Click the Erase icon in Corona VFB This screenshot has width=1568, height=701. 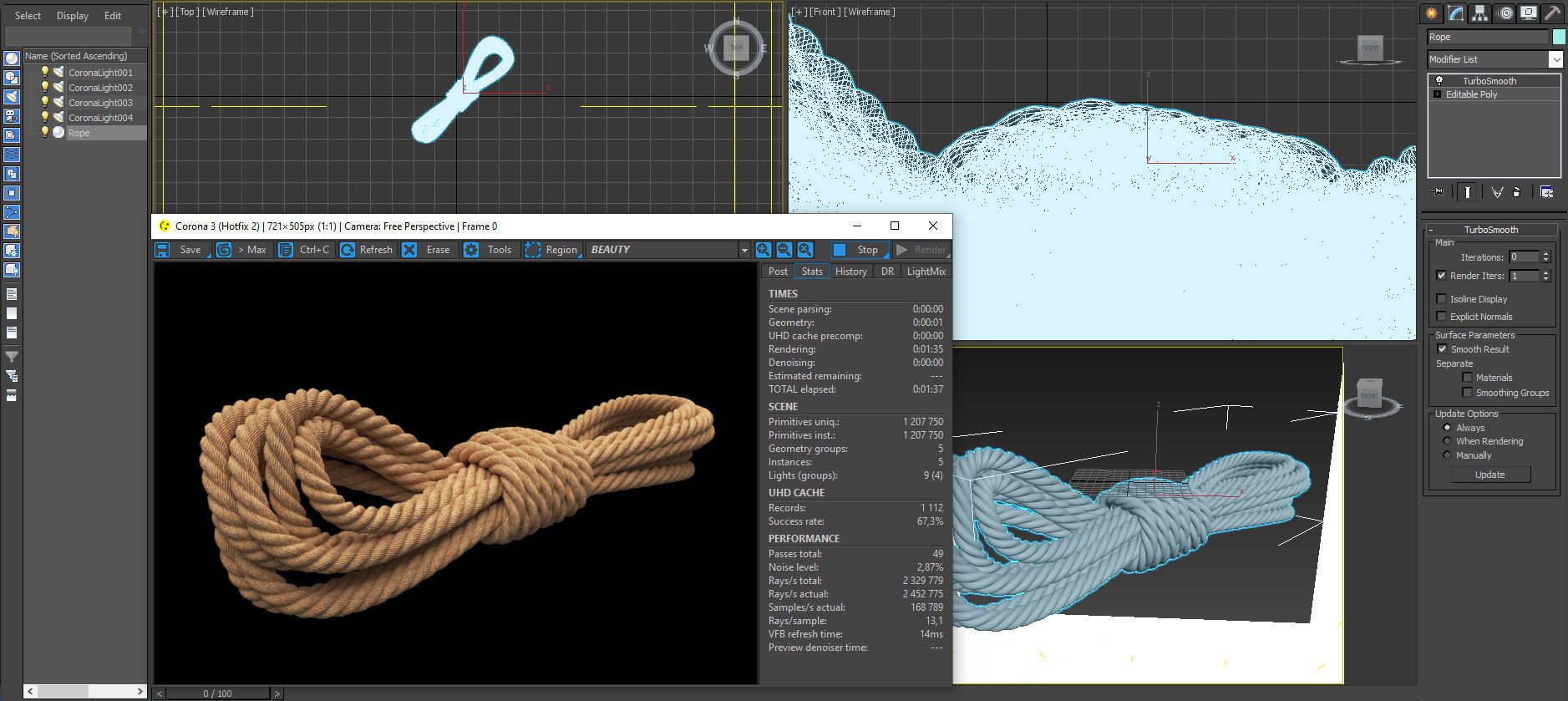409,250
